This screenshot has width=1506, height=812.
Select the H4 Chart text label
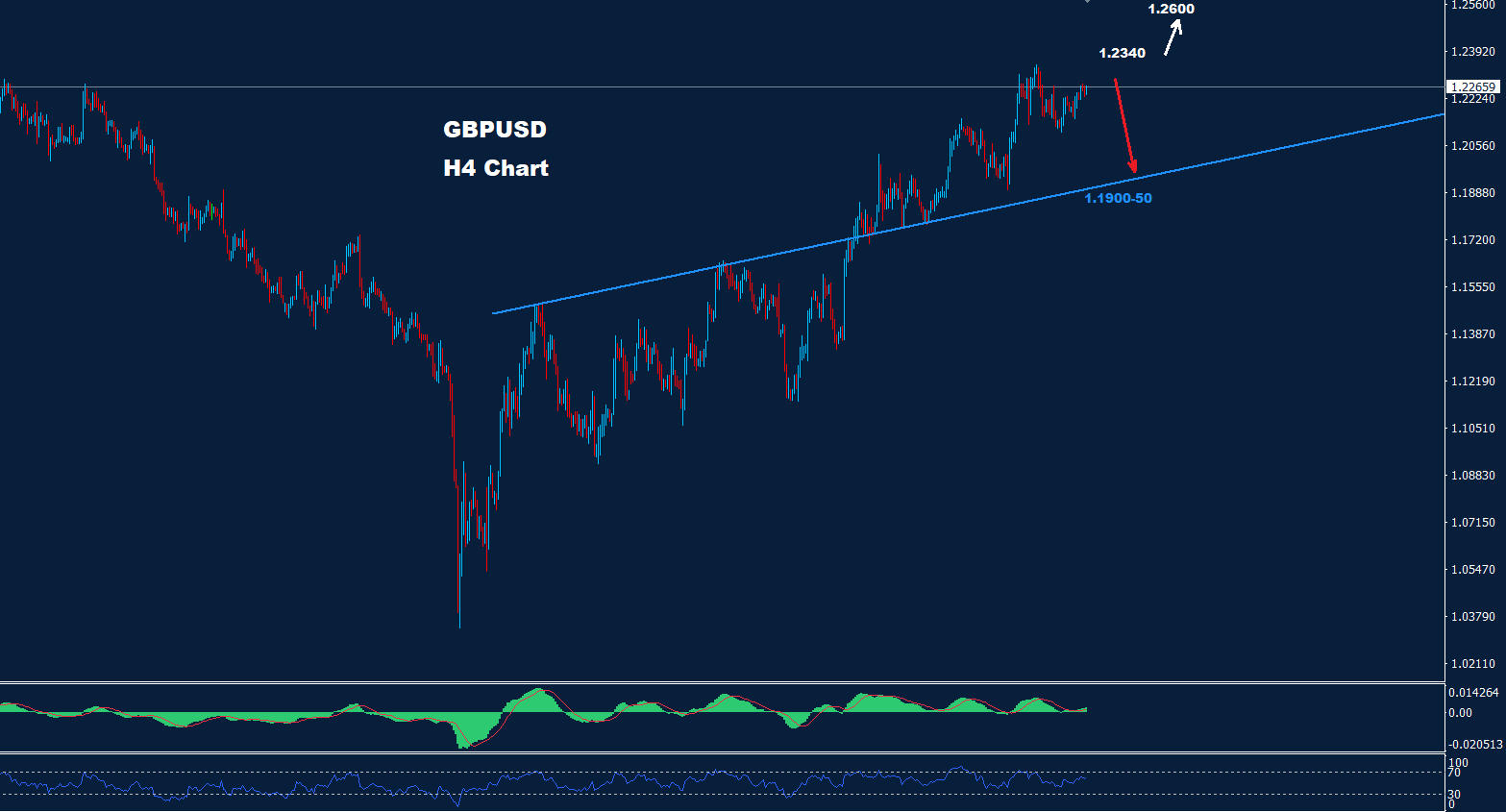[495, 168]
